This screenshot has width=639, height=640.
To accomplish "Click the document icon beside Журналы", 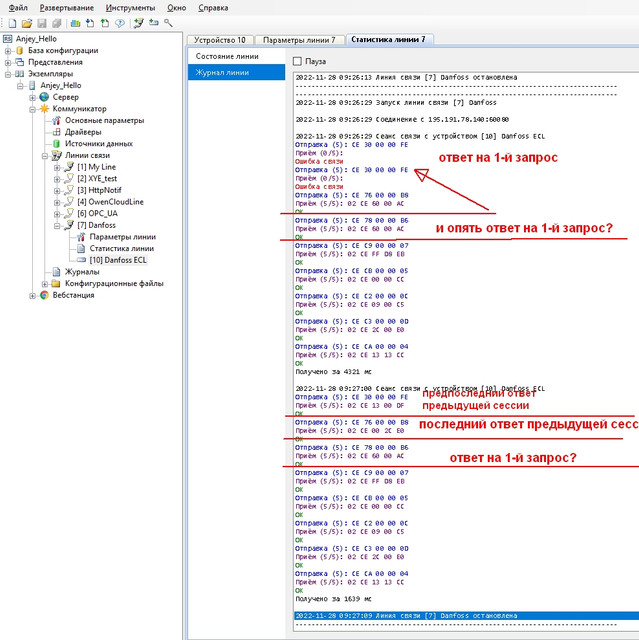I will click(x=57, y=272).
